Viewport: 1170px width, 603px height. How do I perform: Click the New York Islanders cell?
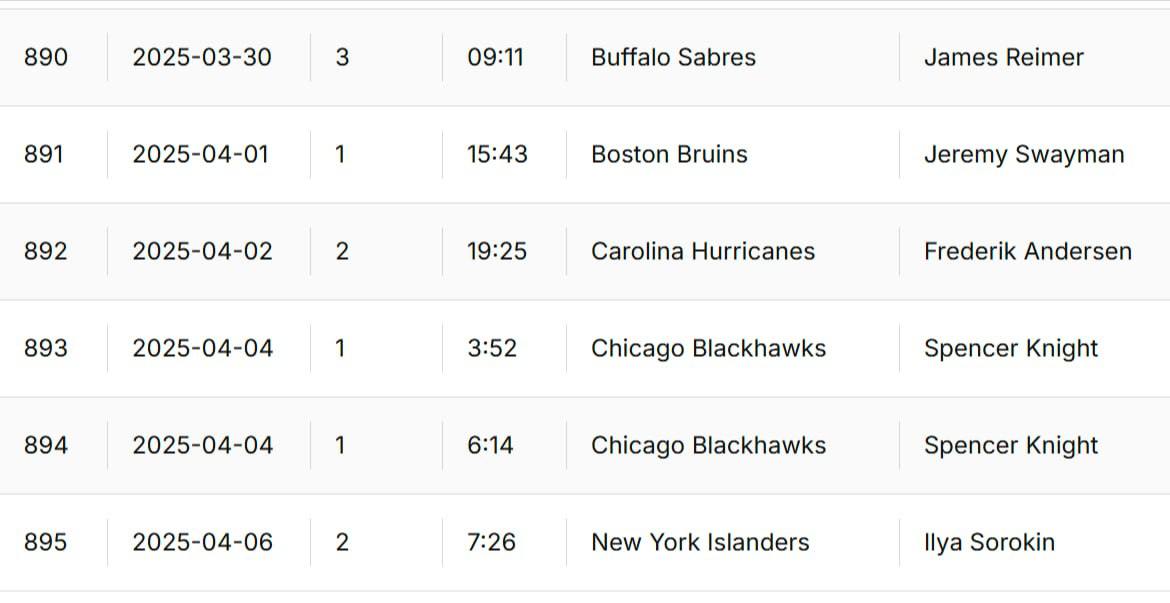700,542
